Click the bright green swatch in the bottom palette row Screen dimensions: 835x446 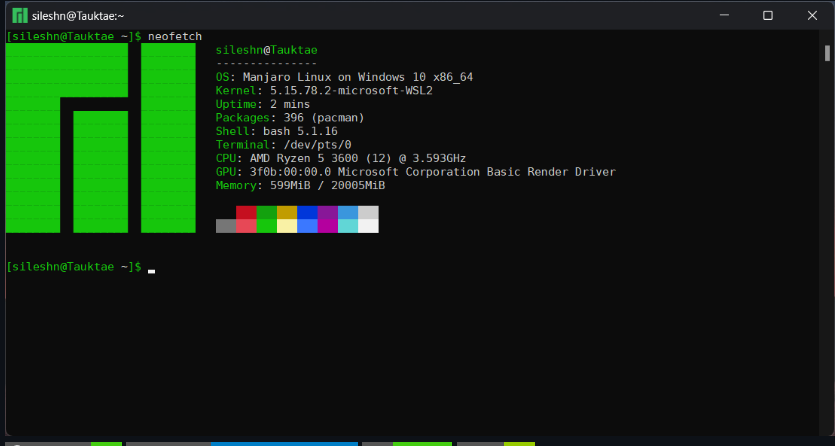point(266,226)
